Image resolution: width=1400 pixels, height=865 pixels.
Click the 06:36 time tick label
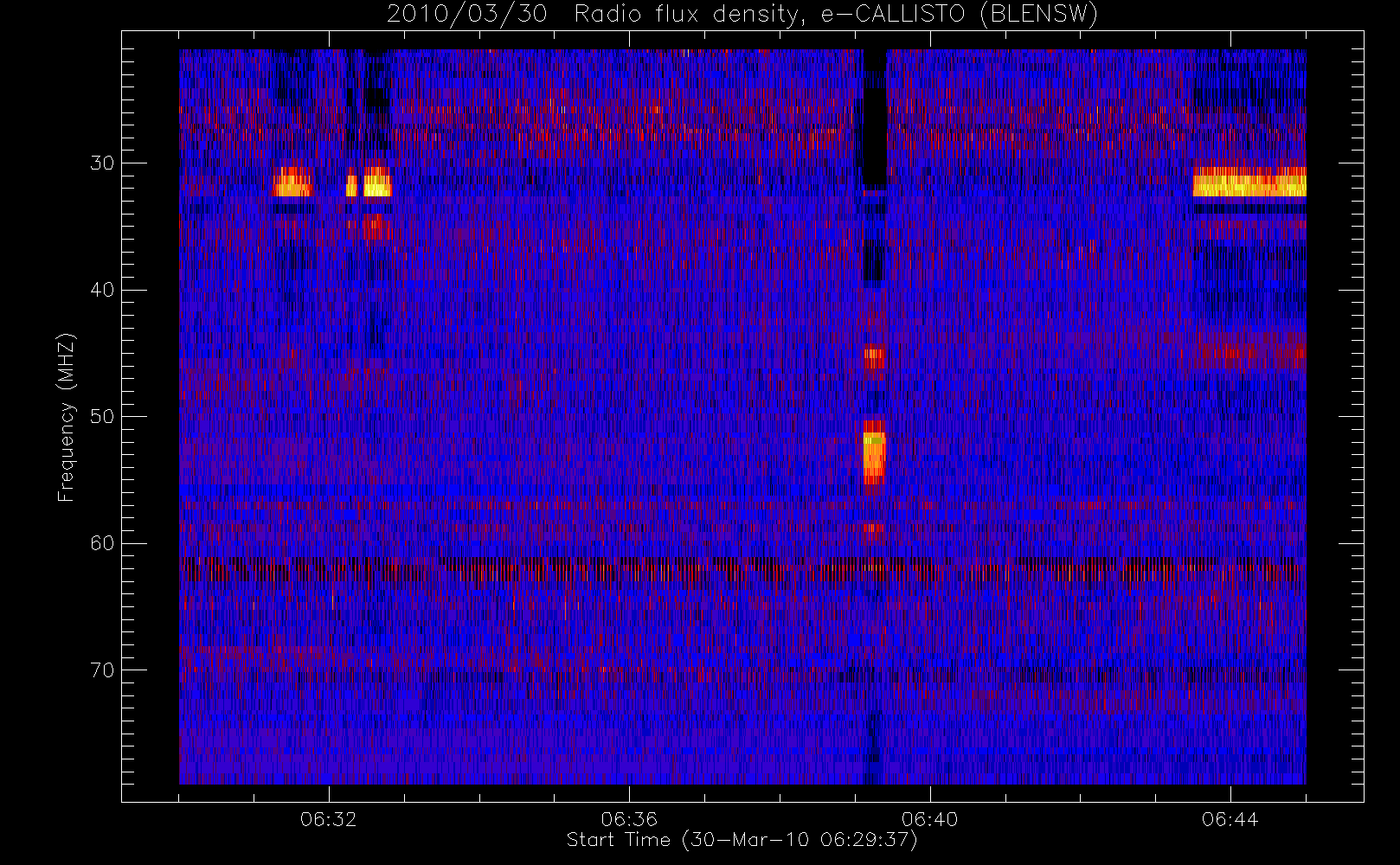pyautogui.click(x=629, y=819)
